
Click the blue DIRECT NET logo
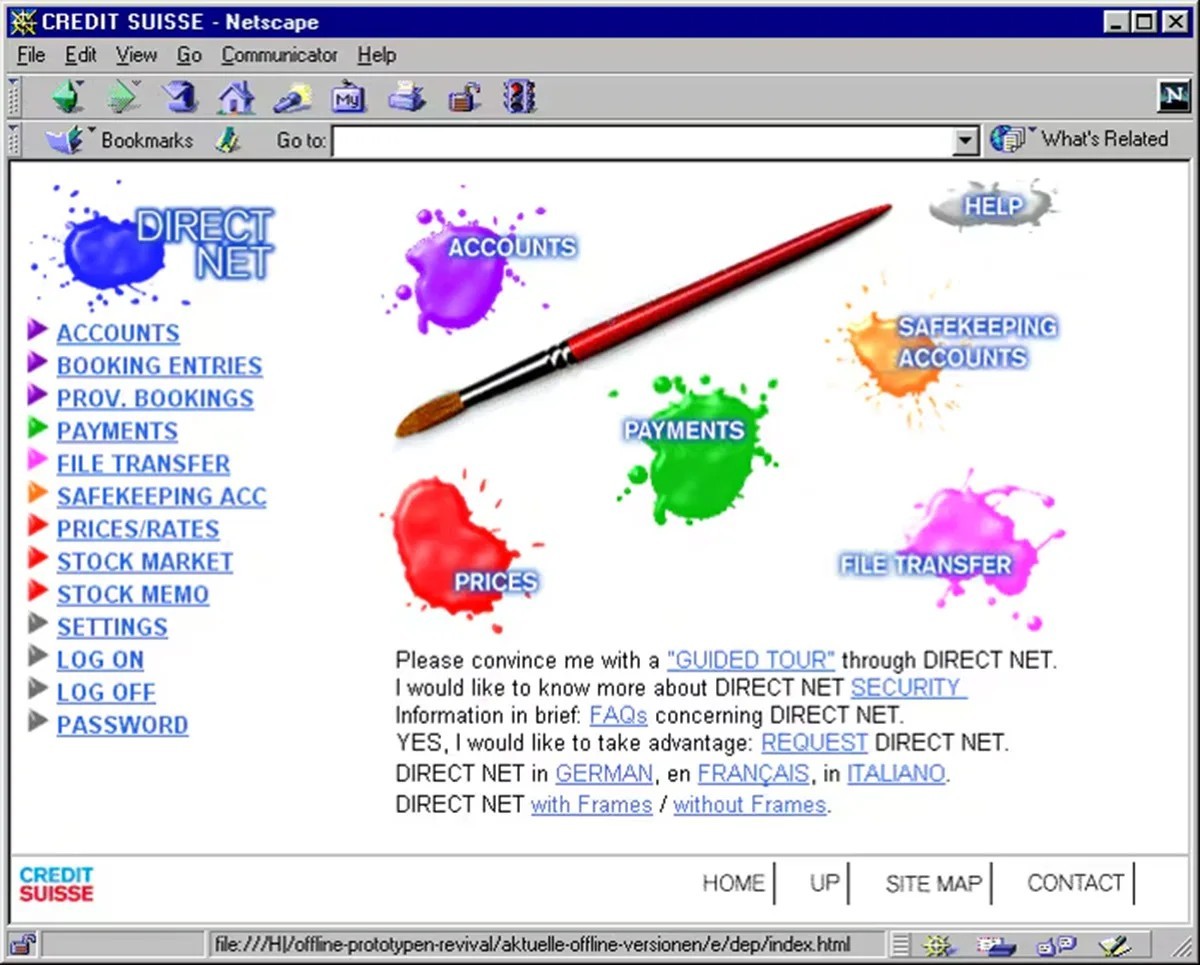[153, 245]
